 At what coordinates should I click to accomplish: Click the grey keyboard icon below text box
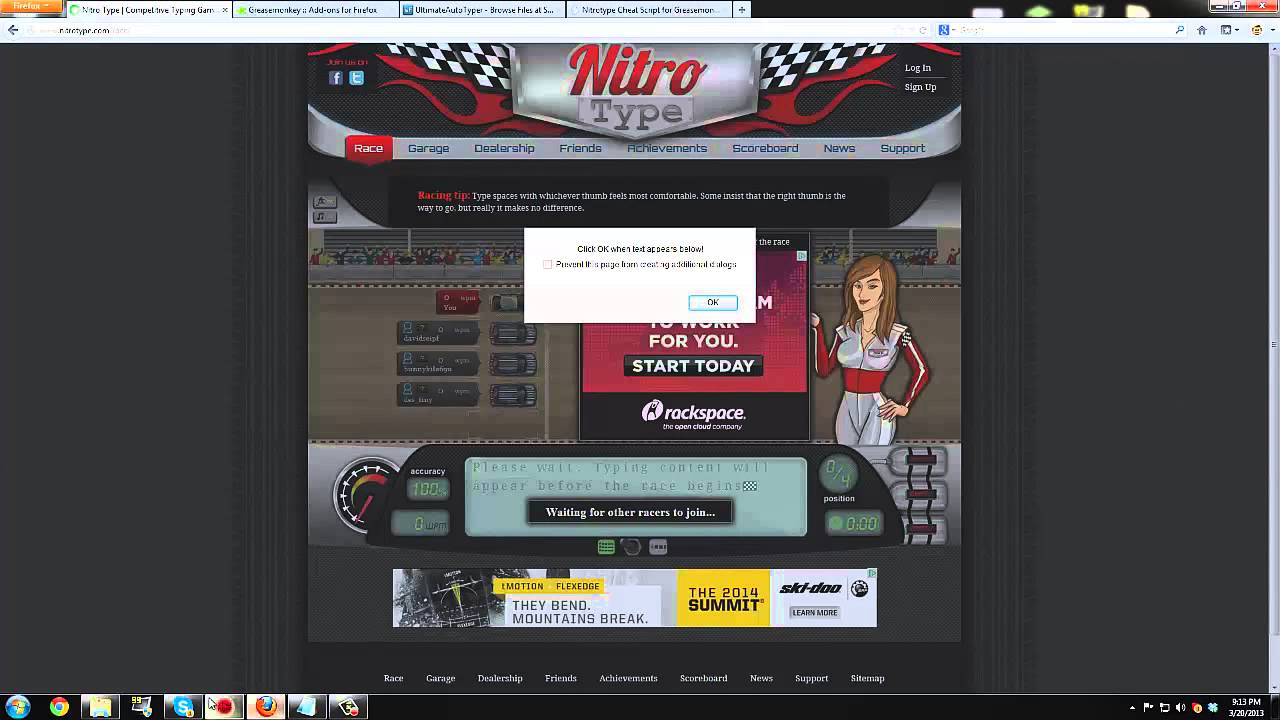pyautogui.click(x=658, y=547)
